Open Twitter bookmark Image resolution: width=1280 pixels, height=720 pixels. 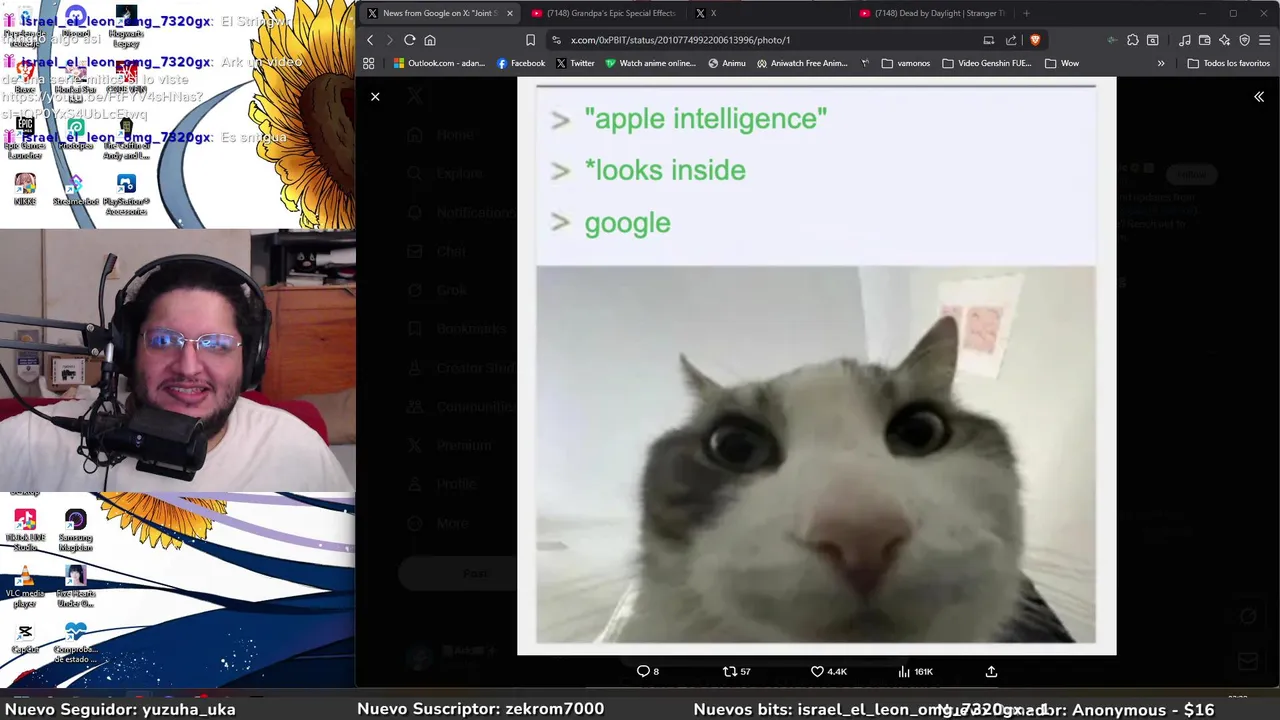pos(575,63)
